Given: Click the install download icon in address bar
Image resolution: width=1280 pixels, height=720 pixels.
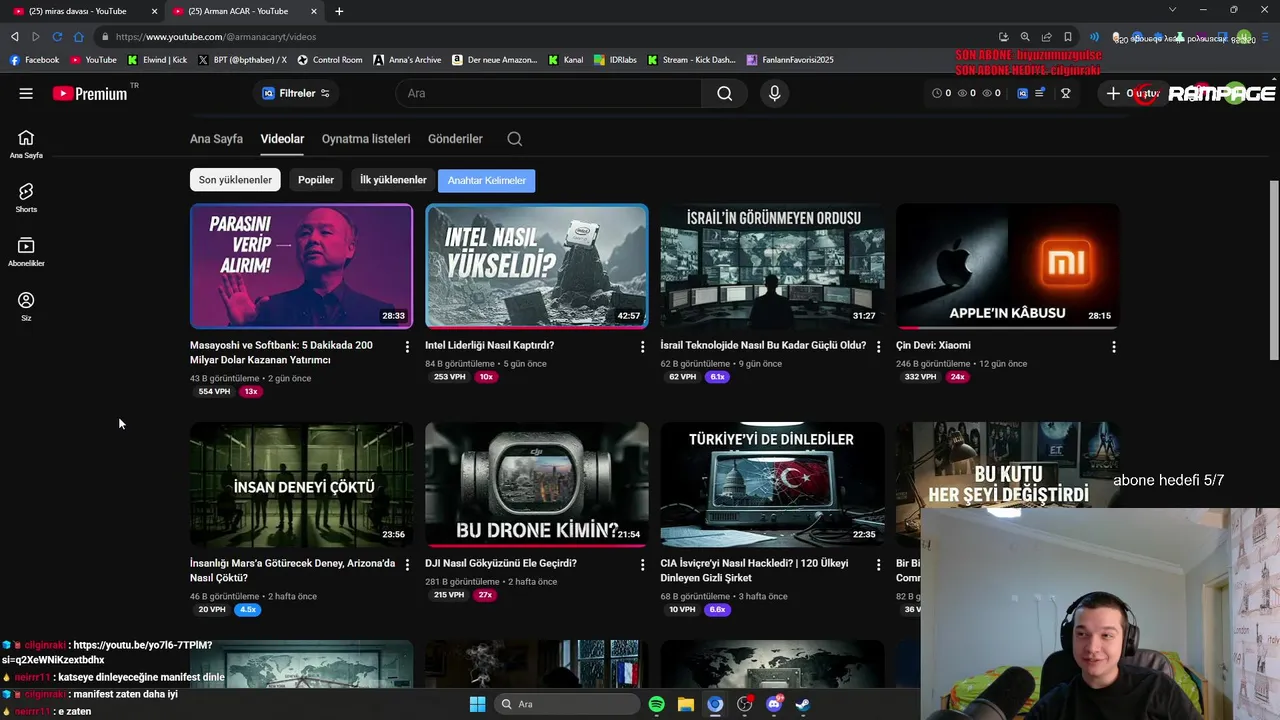Looking at the screenshot, I should pos(1004,37).
